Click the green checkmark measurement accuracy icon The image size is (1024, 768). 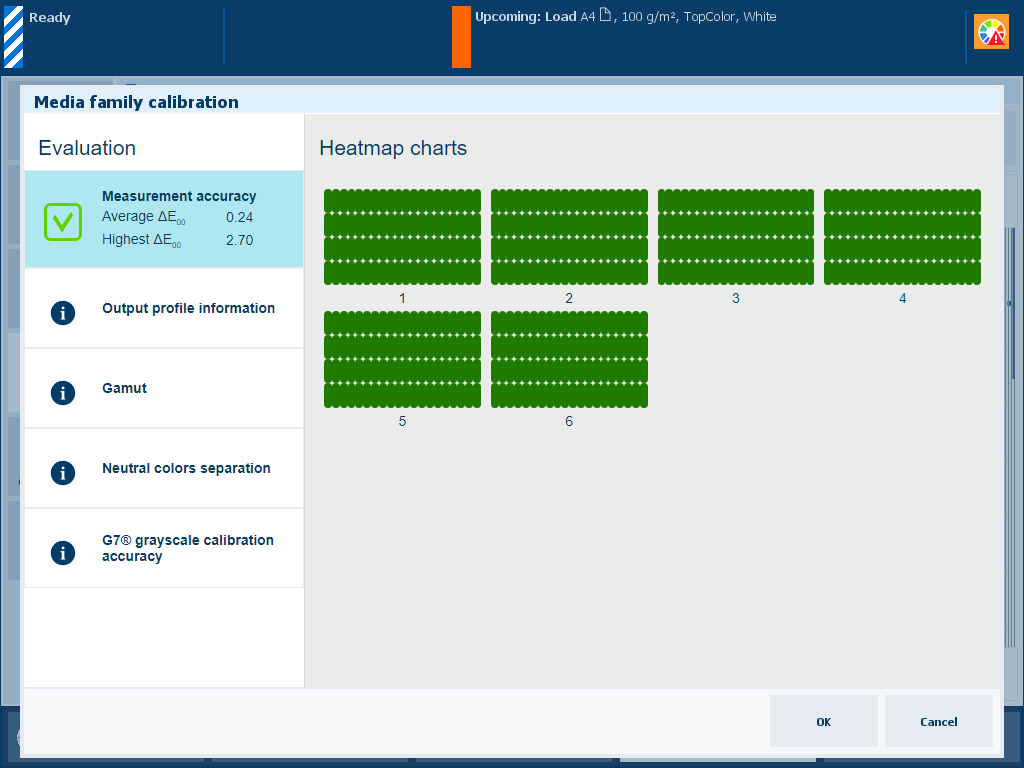62,220
